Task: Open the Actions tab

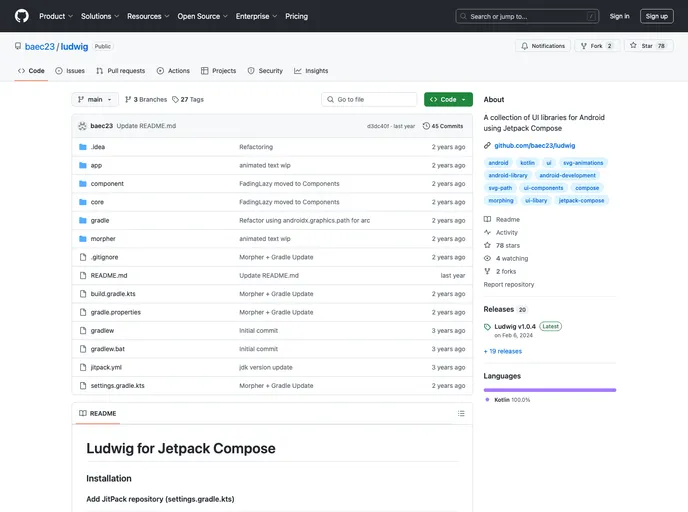Action: point(173,71)
